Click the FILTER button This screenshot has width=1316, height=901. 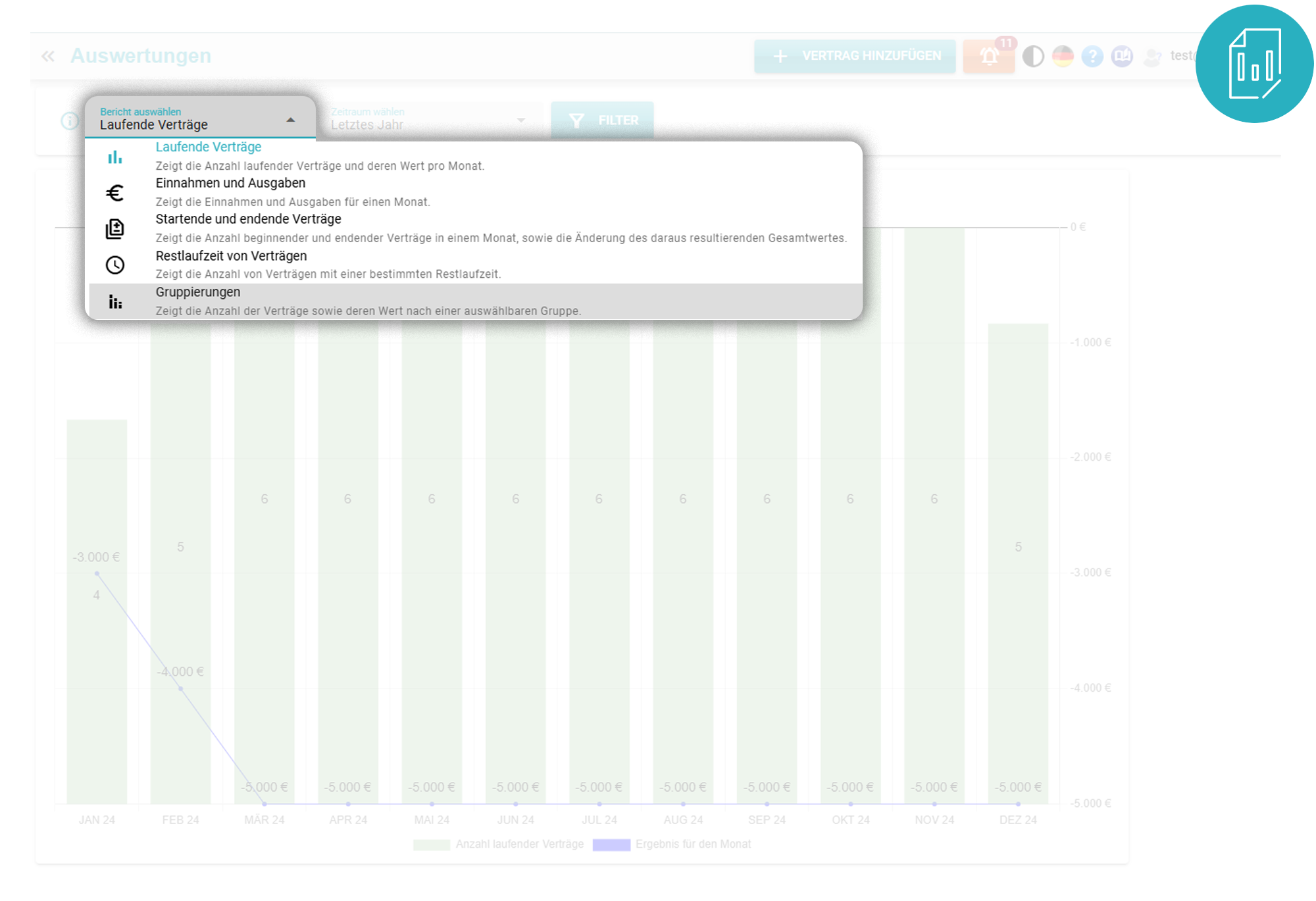(x=602, y=120)
